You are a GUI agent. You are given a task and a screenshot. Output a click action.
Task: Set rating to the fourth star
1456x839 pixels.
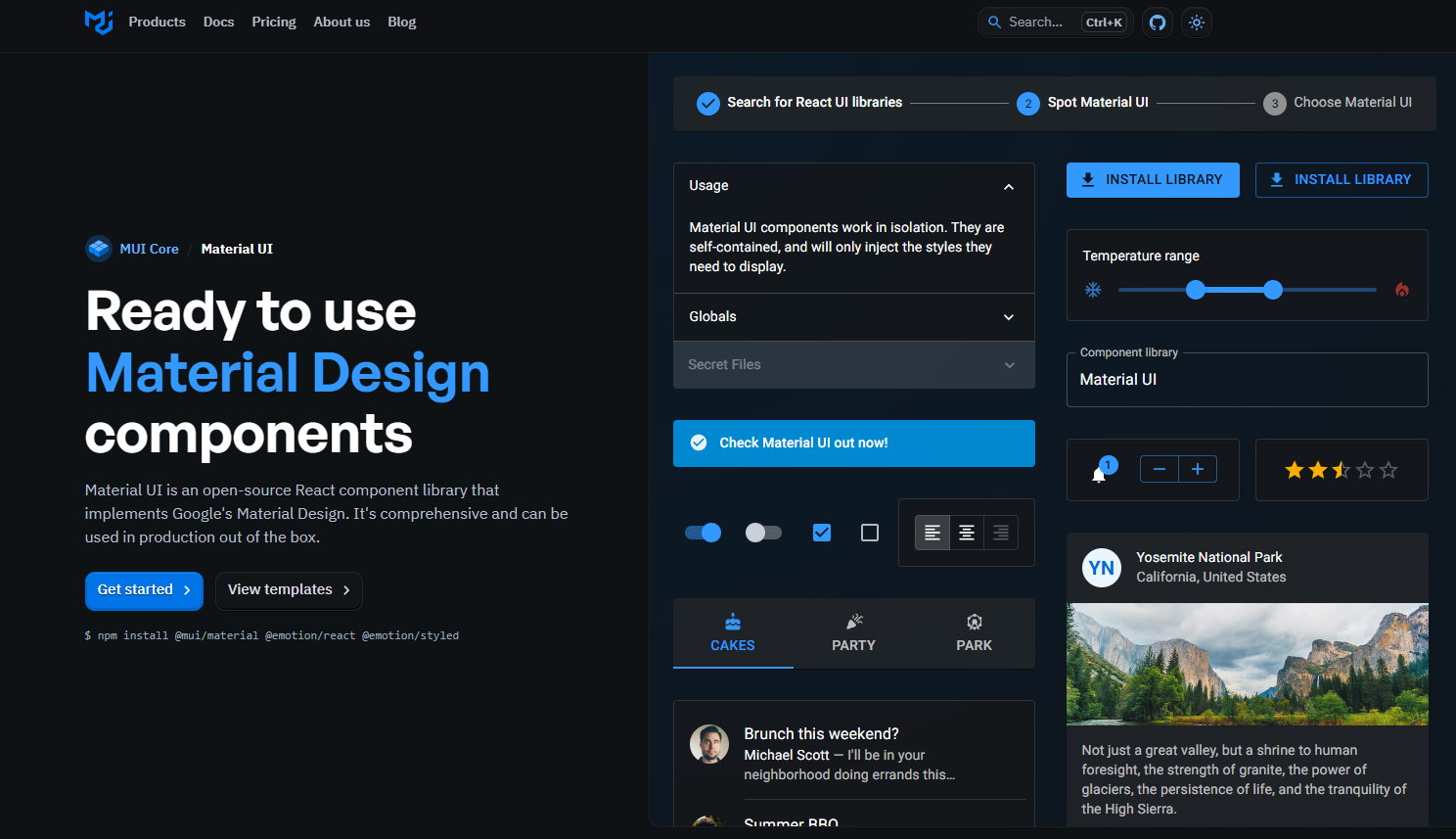(x=1365, y=470)
